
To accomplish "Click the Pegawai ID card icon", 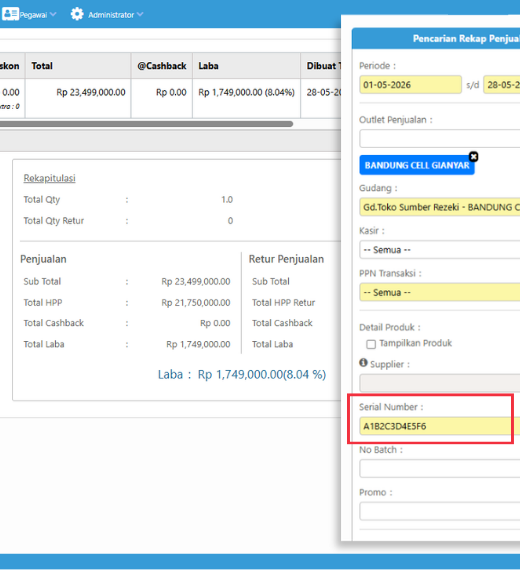I will coord(10,14).
